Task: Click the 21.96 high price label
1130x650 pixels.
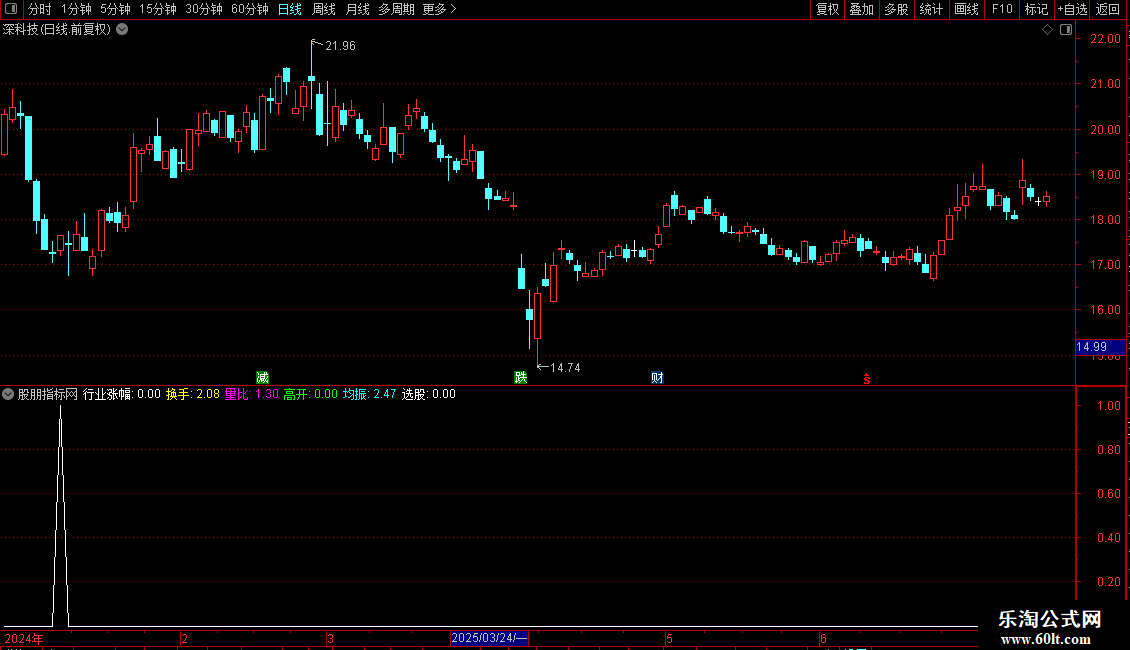Action: pyautogui.click(x=340, y=46)
